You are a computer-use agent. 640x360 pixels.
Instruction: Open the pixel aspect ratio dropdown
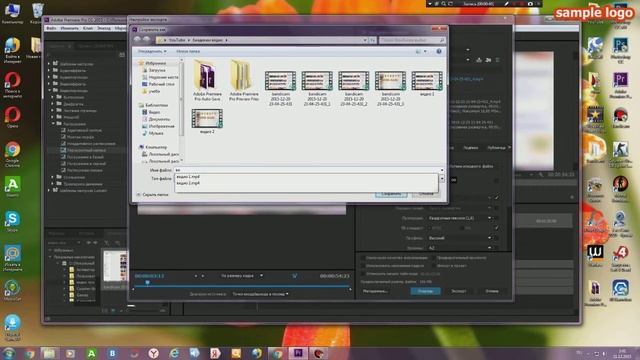click(460, 218)
